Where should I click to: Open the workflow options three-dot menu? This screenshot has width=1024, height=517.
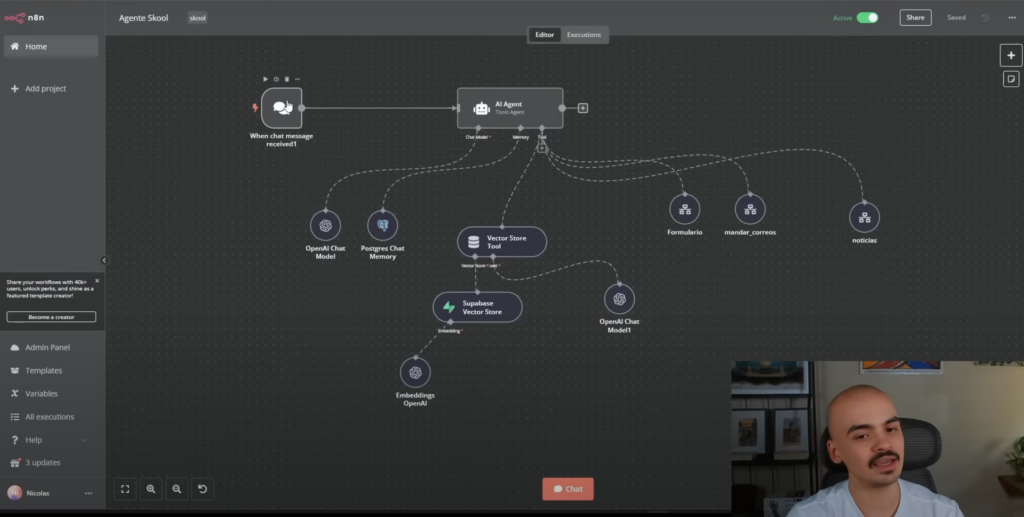(1010, 17)
